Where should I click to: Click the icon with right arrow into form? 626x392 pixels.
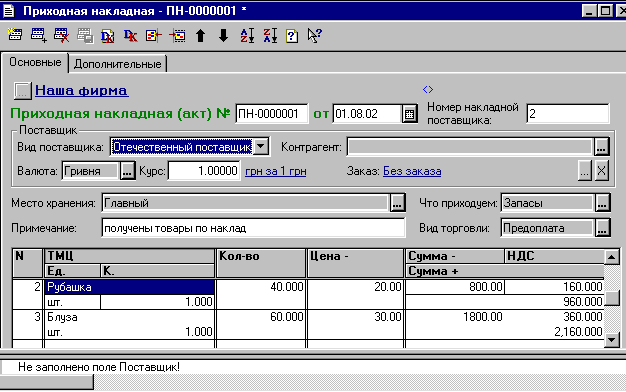(177, 36)
